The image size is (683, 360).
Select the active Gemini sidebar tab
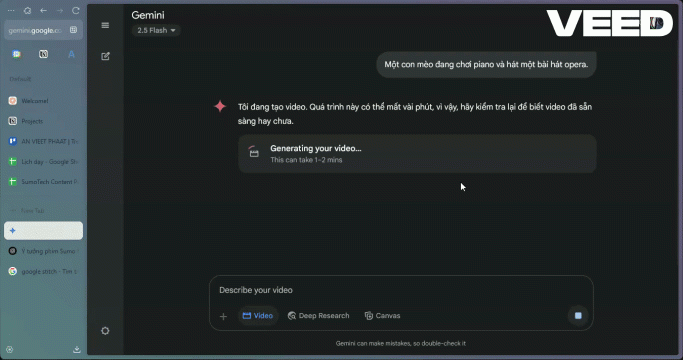pos(43,231)
